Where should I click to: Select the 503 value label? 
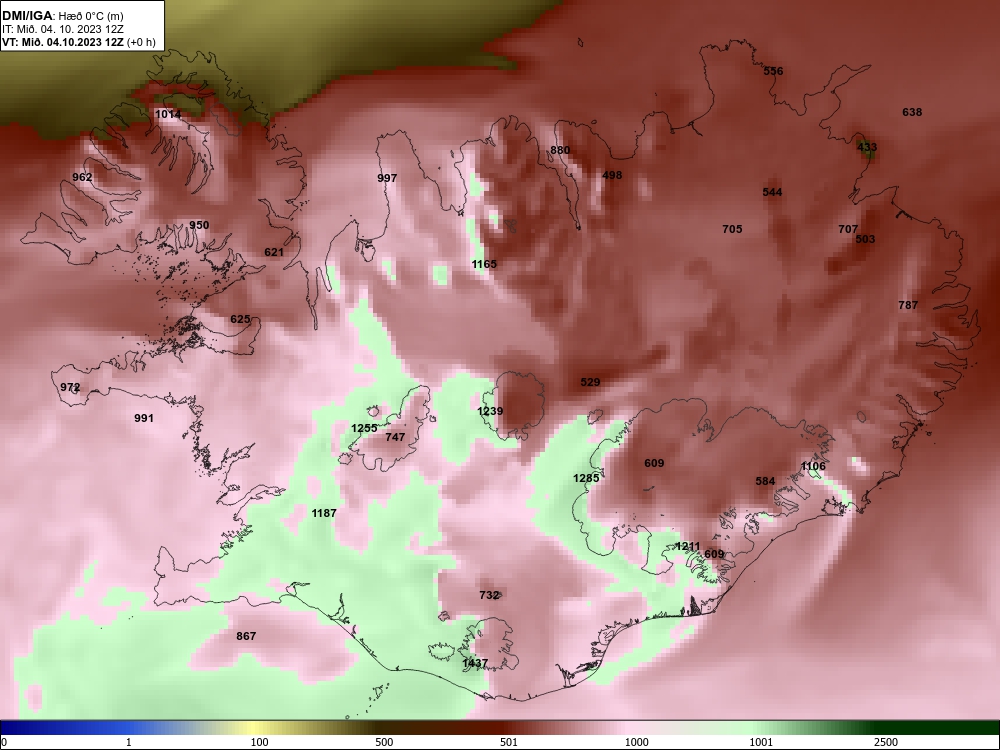point(865,239)
